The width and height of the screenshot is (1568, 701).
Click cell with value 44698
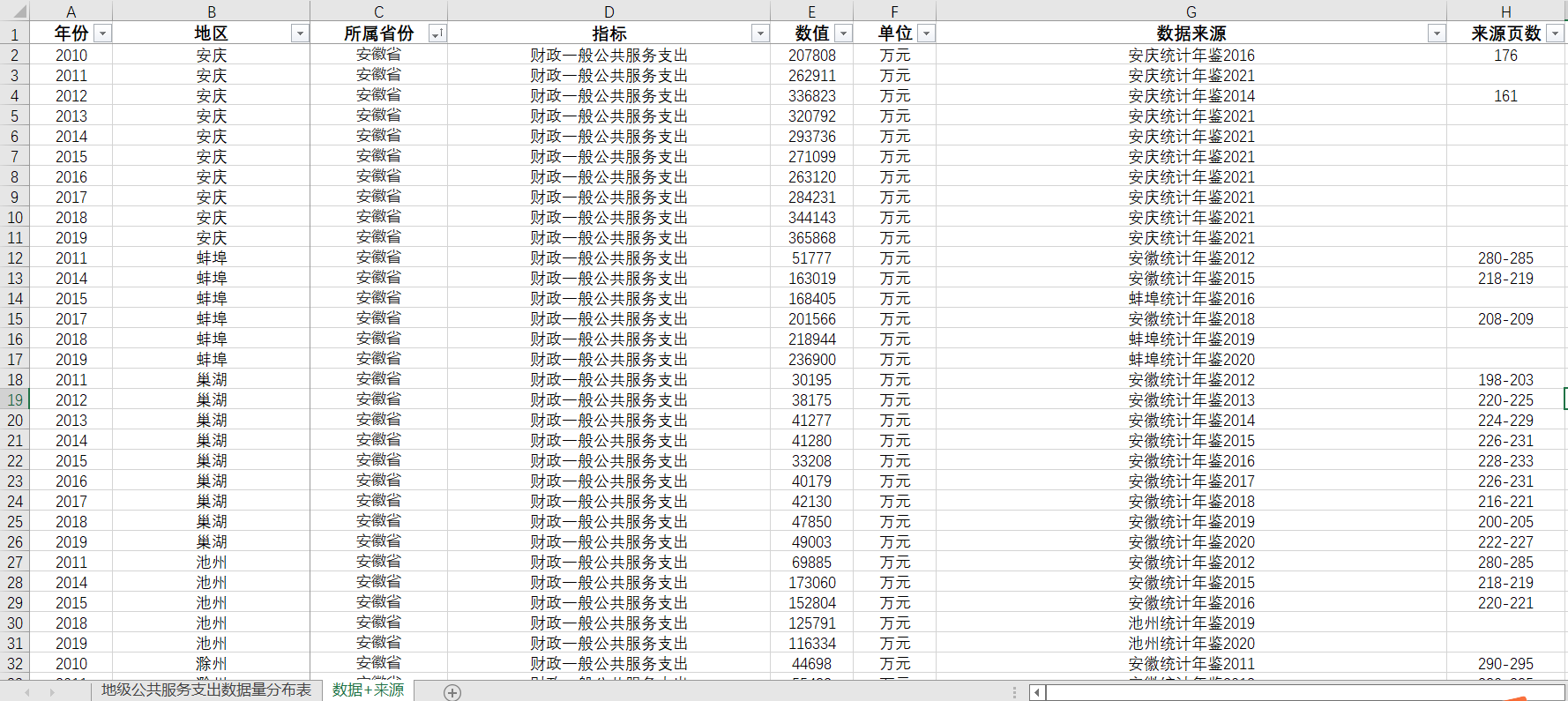click(812, 664)
